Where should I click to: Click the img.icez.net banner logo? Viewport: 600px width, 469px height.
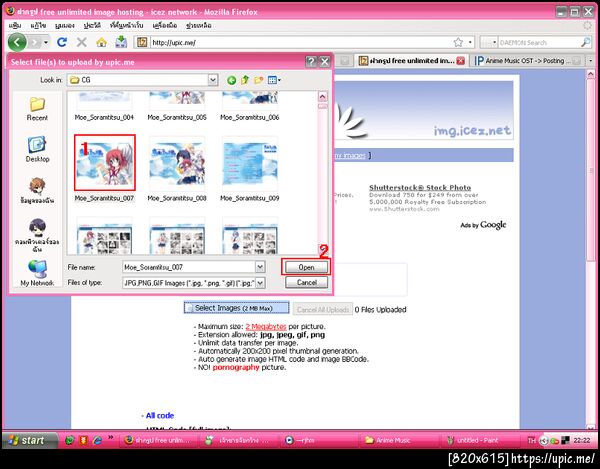472,130
